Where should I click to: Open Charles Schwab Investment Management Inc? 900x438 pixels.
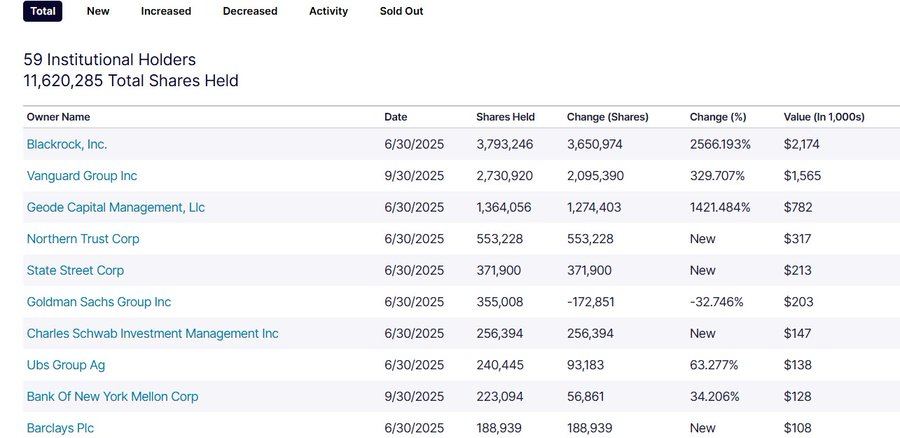point(152,333)
